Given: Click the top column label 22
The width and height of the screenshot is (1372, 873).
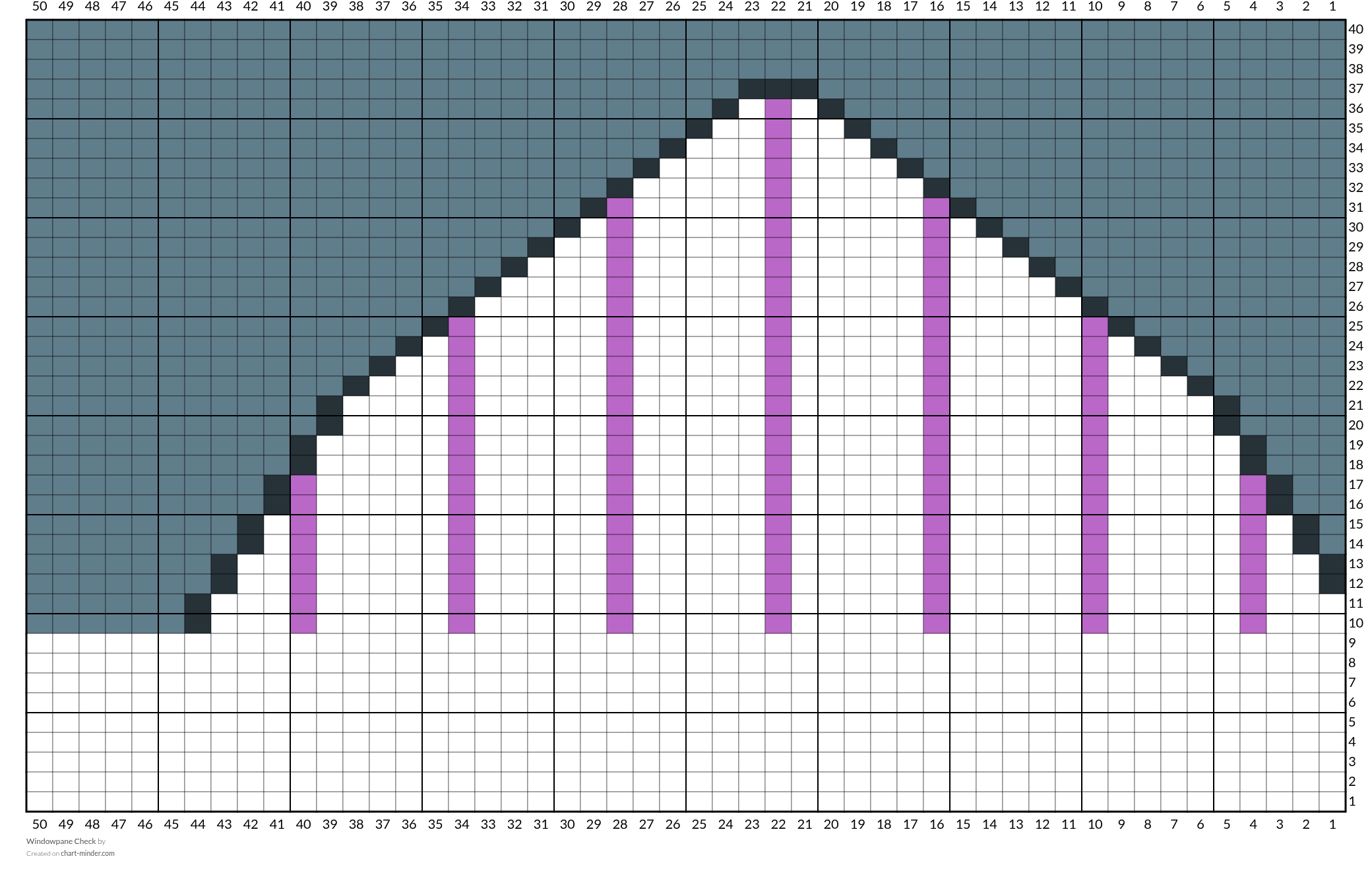Looking at the screenshot, I should tap(778, 7).
